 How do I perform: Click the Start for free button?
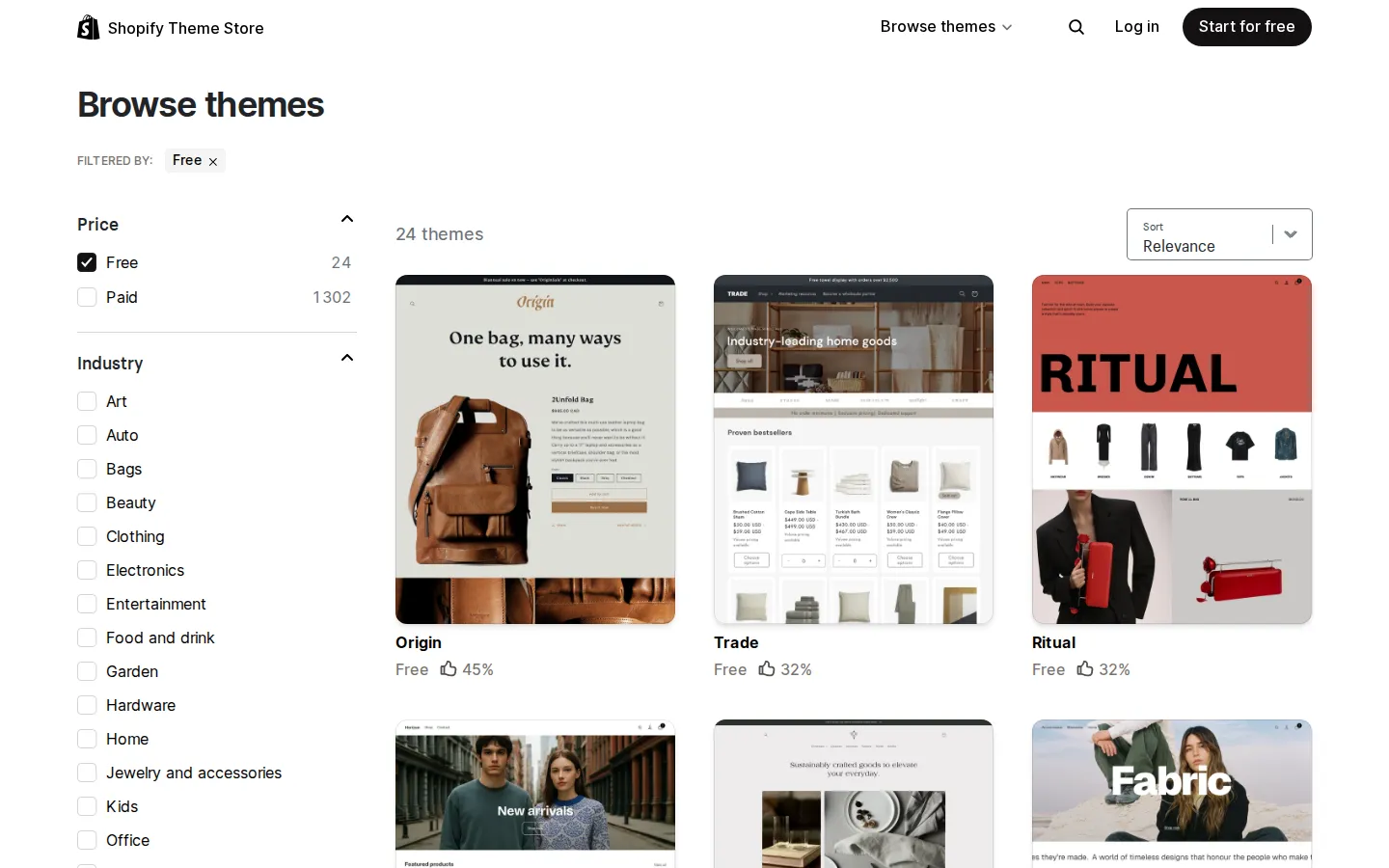click(1246, 27)
